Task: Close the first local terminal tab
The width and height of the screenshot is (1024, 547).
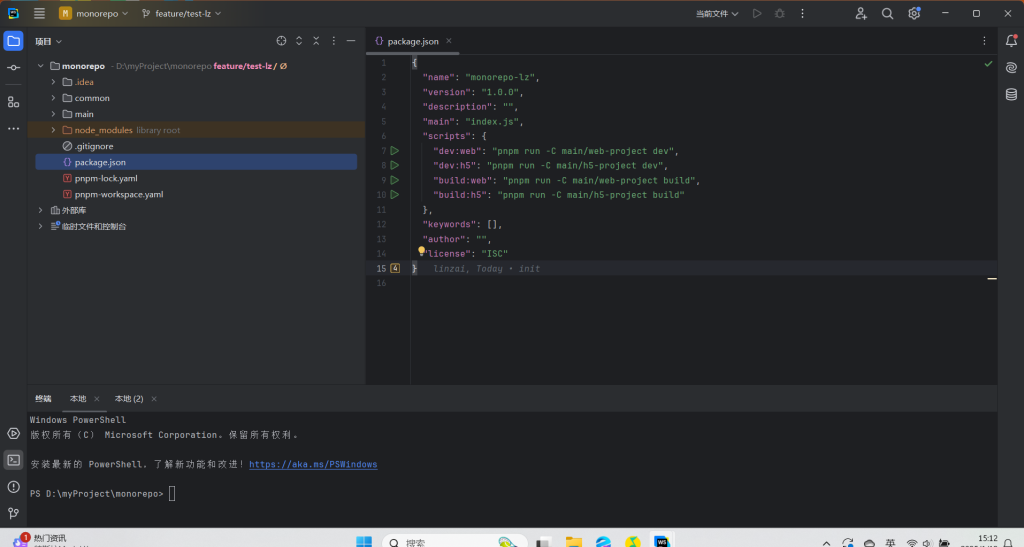Action: click(97, 399)
